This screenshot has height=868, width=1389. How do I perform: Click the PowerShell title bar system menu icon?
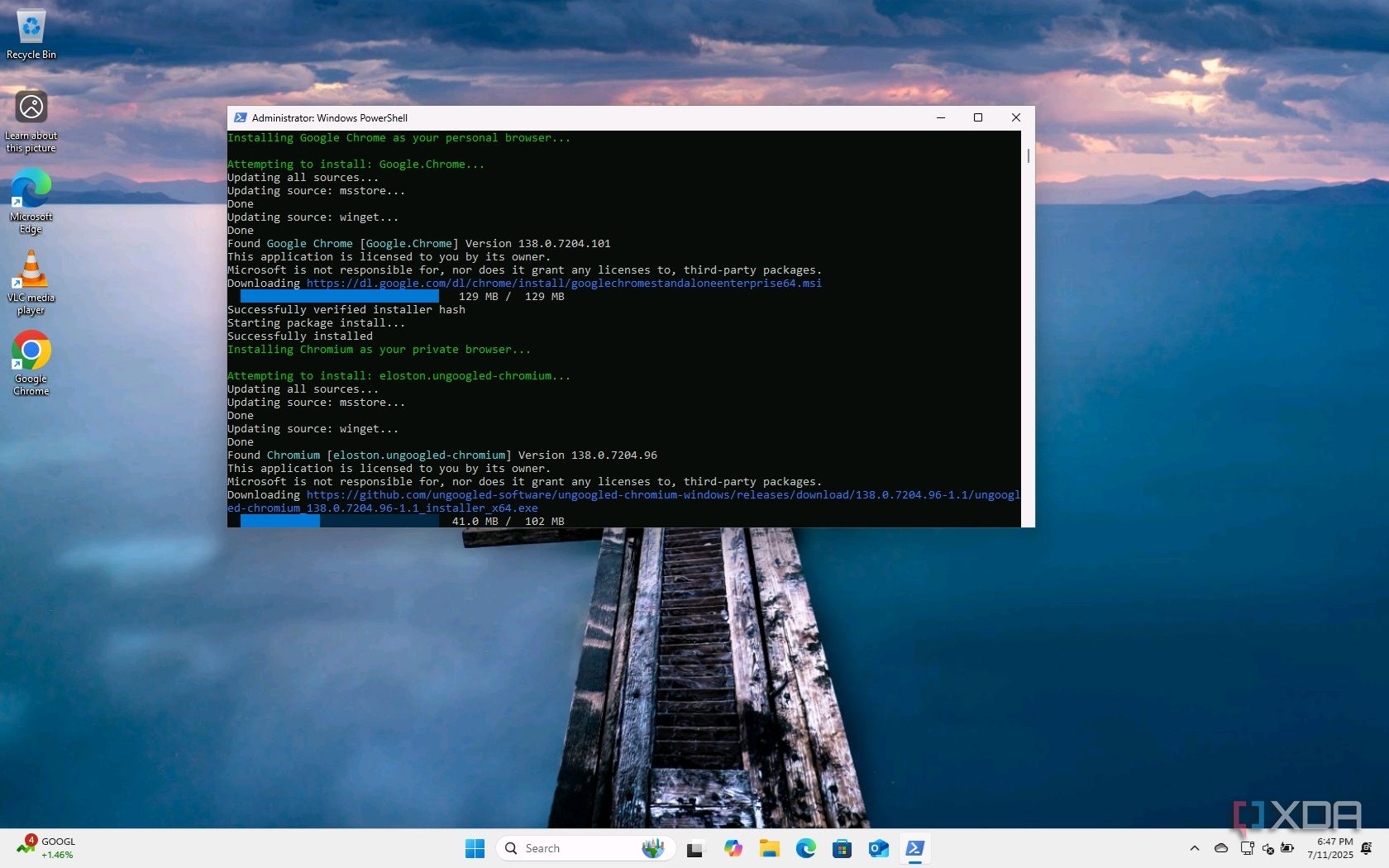tap(241, 117)
